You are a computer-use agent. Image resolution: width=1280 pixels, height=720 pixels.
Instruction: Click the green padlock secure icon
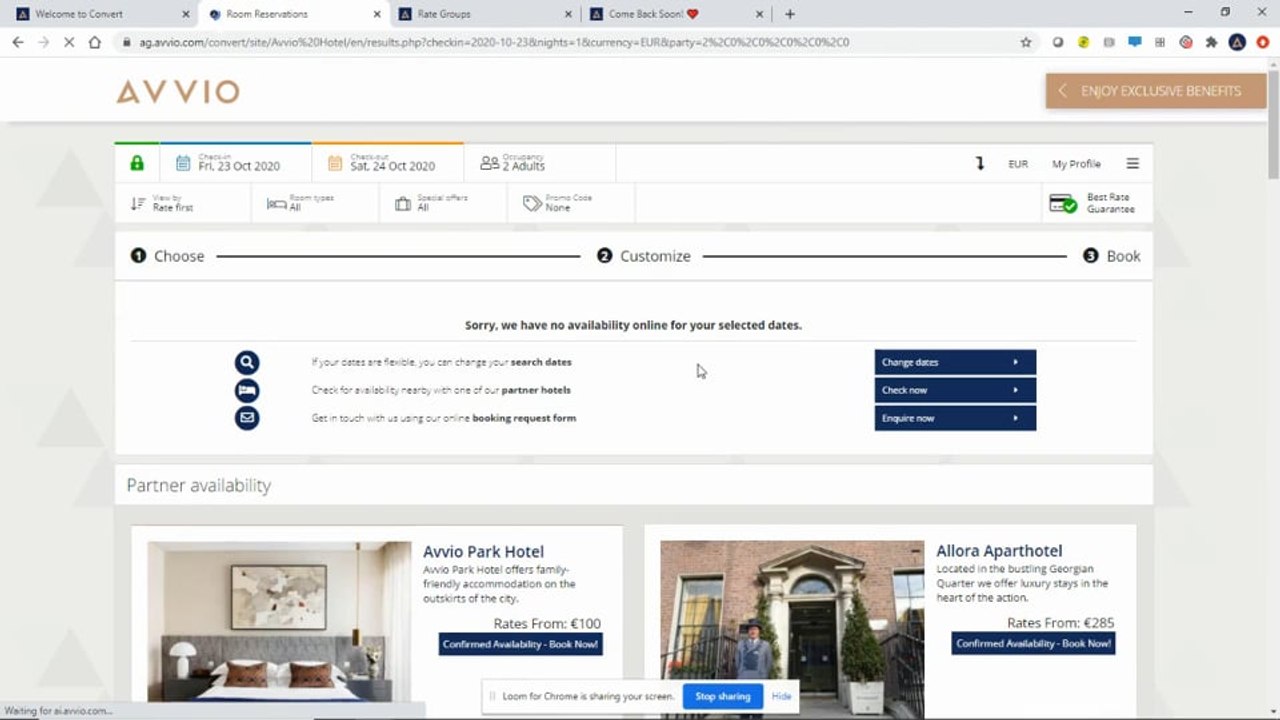point(137,163)
